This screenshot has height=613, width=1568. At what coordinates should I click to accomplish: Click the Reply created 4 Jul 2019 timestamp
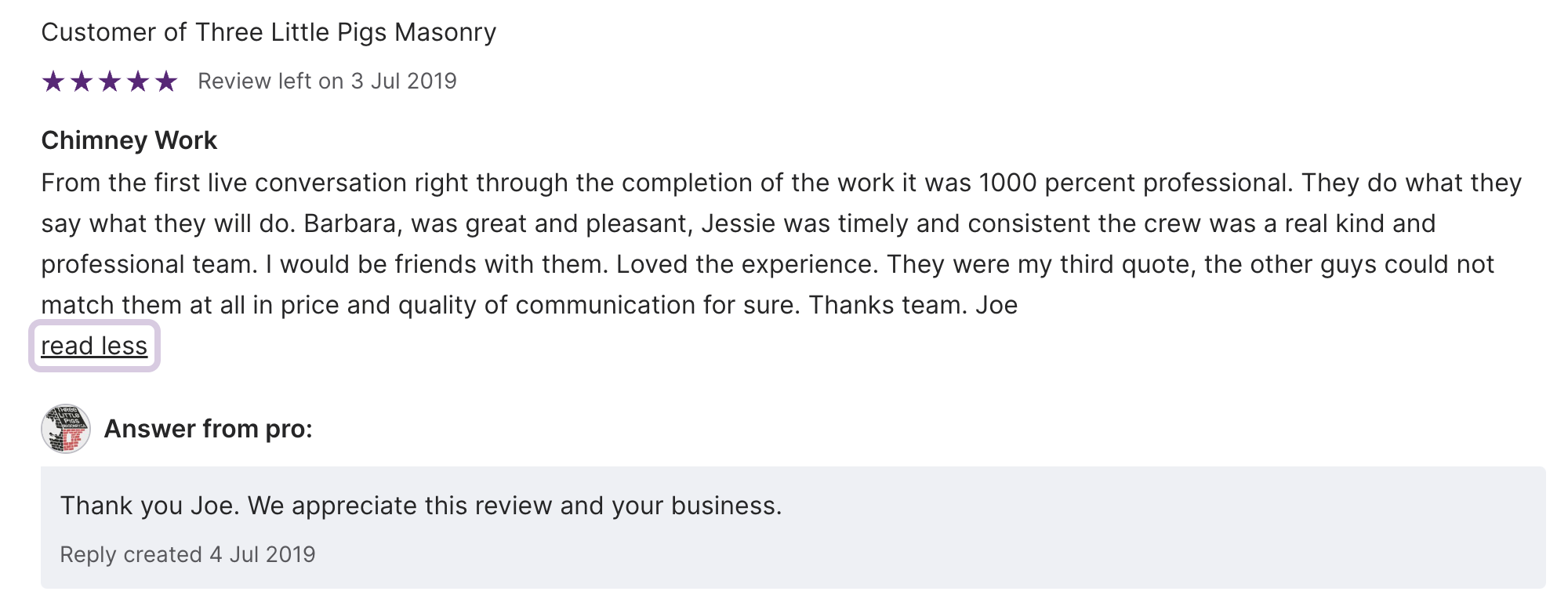coord(187,555)
